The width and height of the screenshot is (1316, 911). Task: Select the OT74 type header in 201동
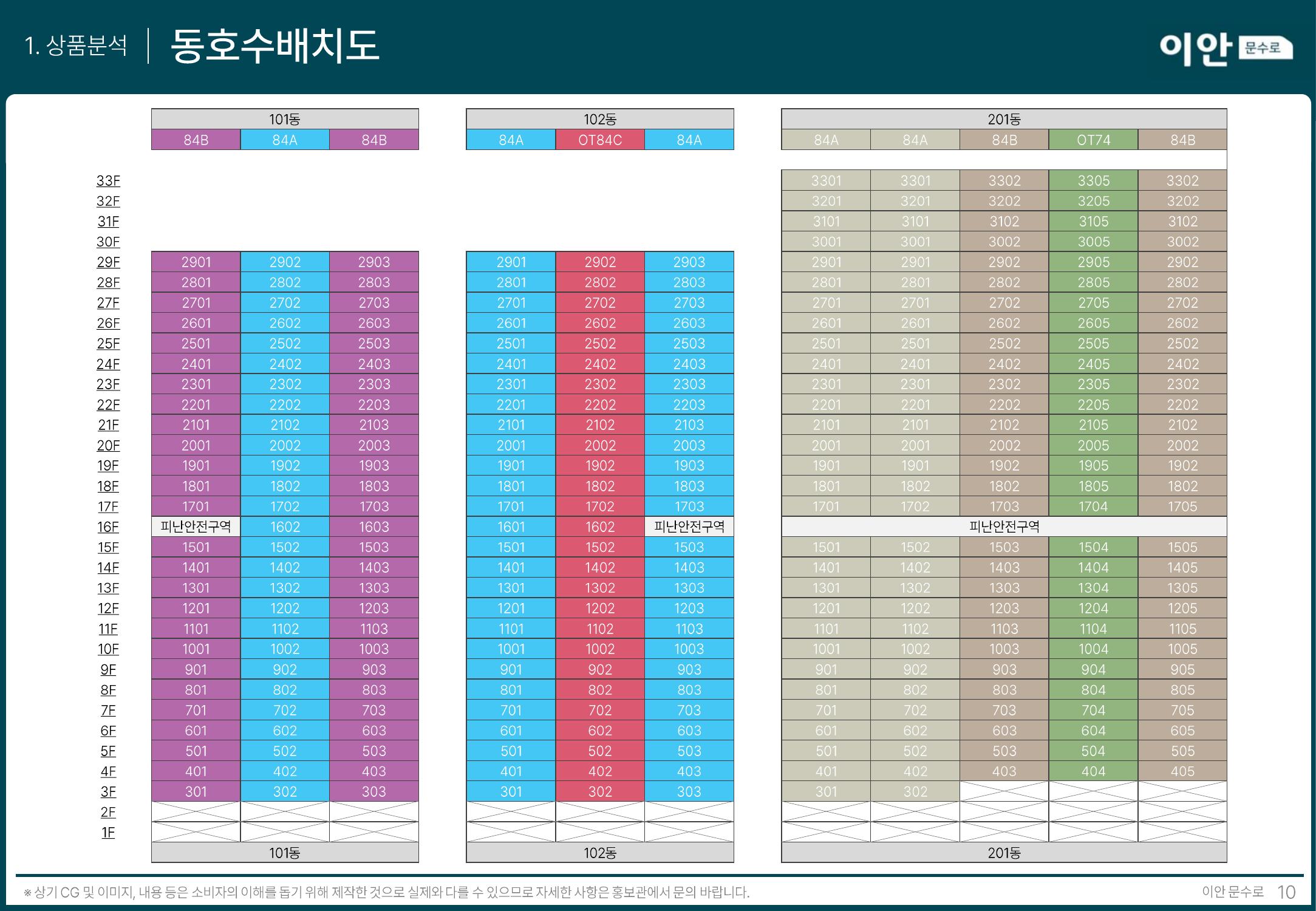pyautogui.click(x=1093, y=140)
